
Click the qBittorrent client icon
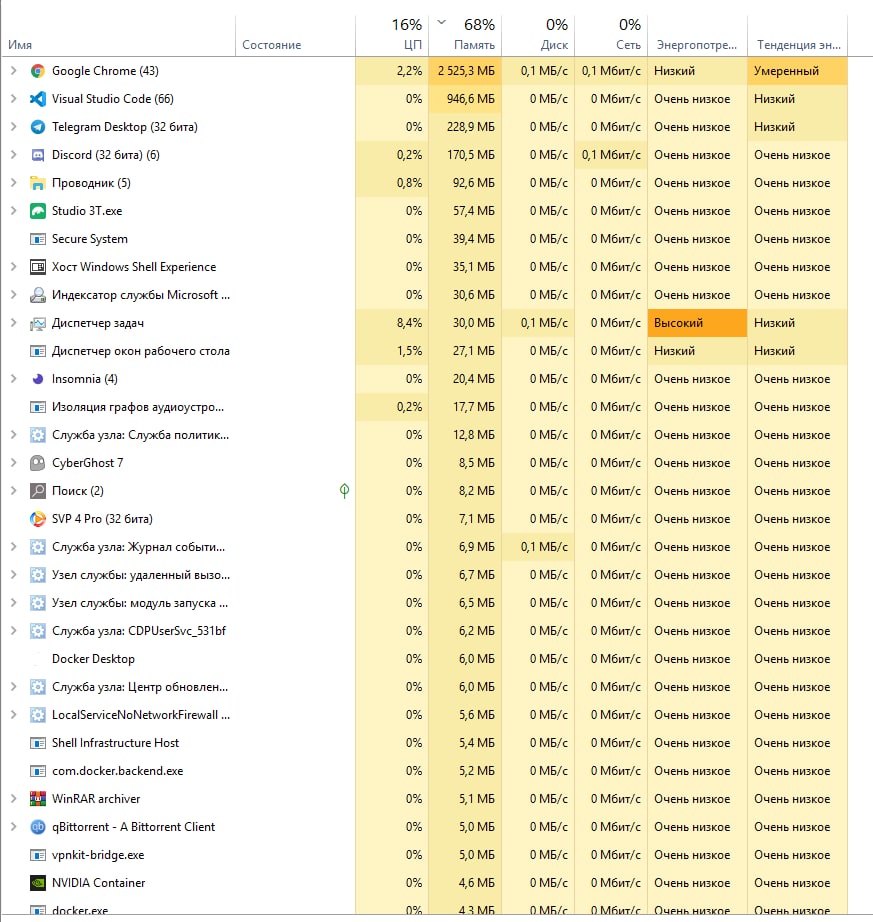pos(38,827)
